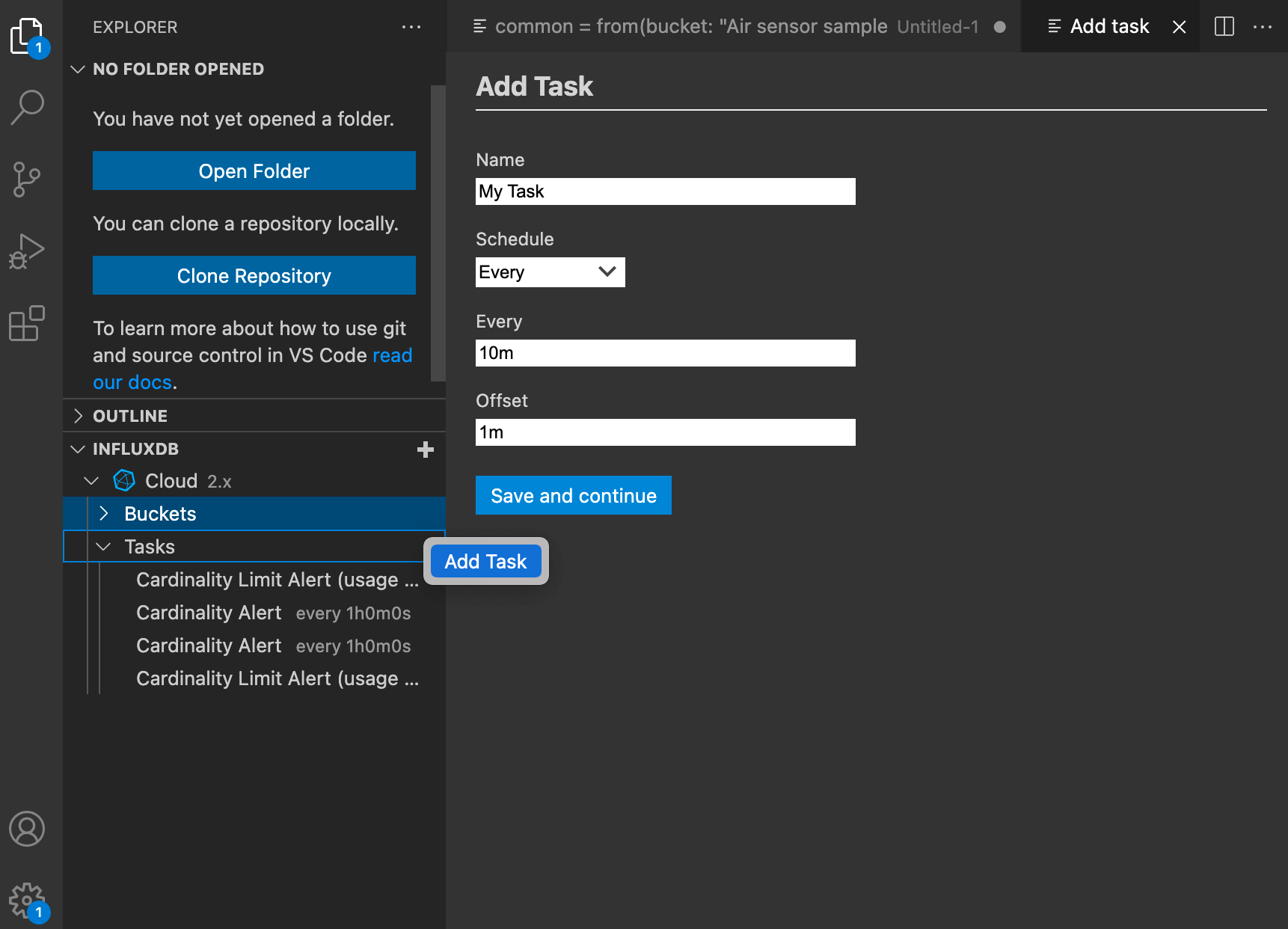Open the Explorer views ellipsis menu
This screenshot has height=929, width=1288.
pos(412,27)
